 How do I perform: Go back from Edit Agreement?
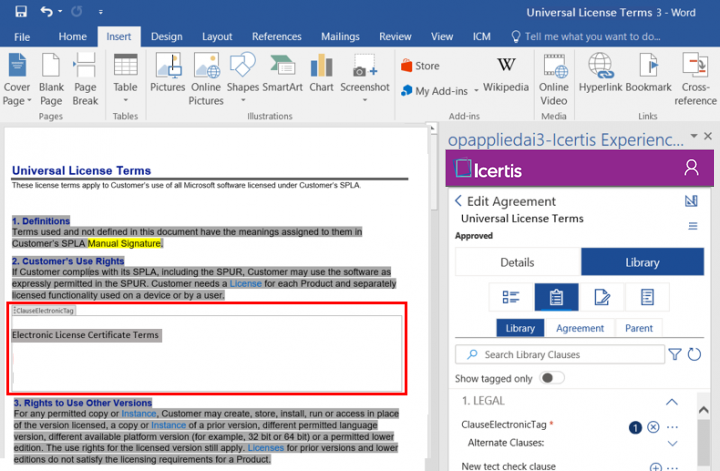tap(458, 201)
